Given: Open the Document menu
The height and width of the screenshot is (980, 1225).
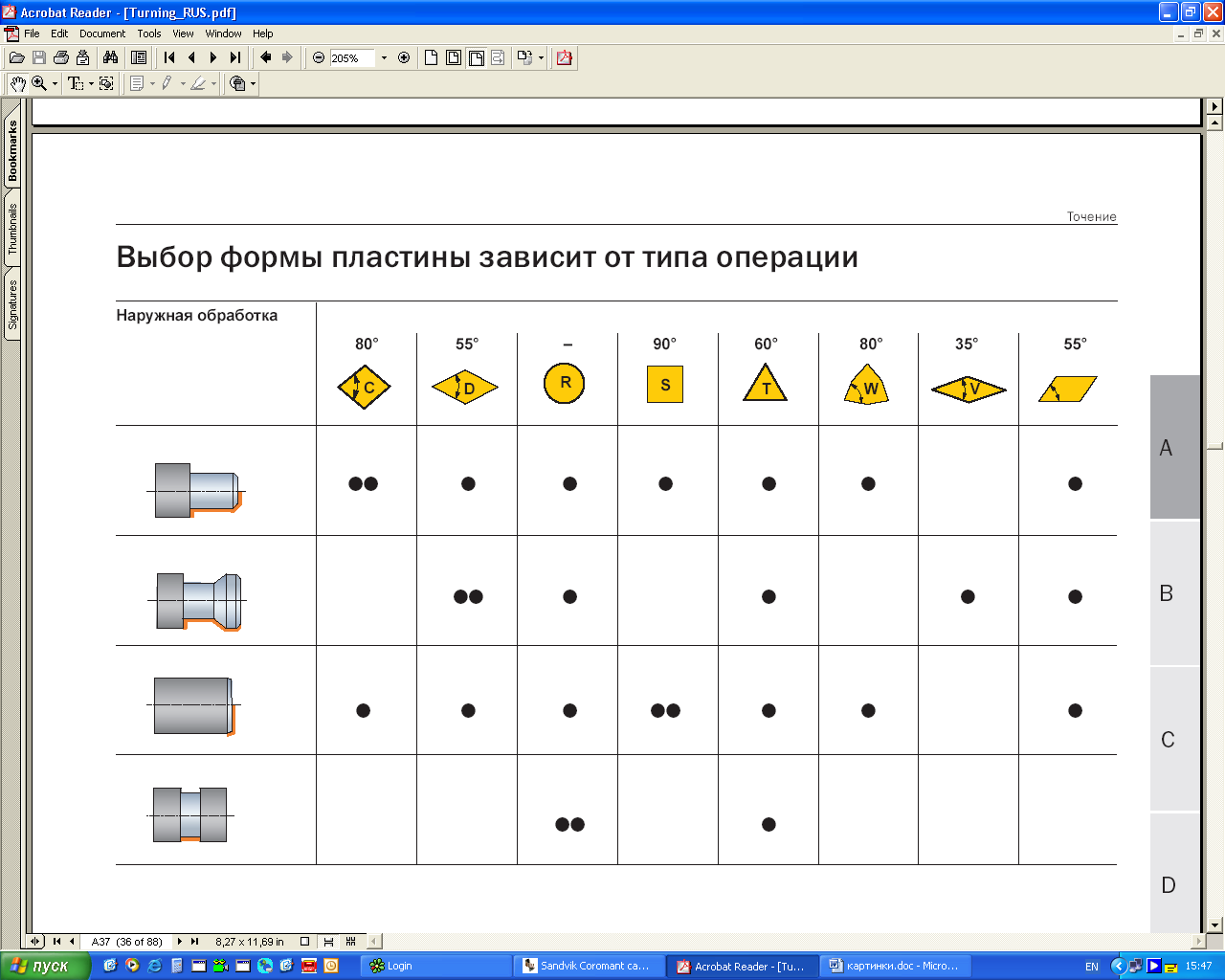Looking at the screenshot, I should point(102,33).
